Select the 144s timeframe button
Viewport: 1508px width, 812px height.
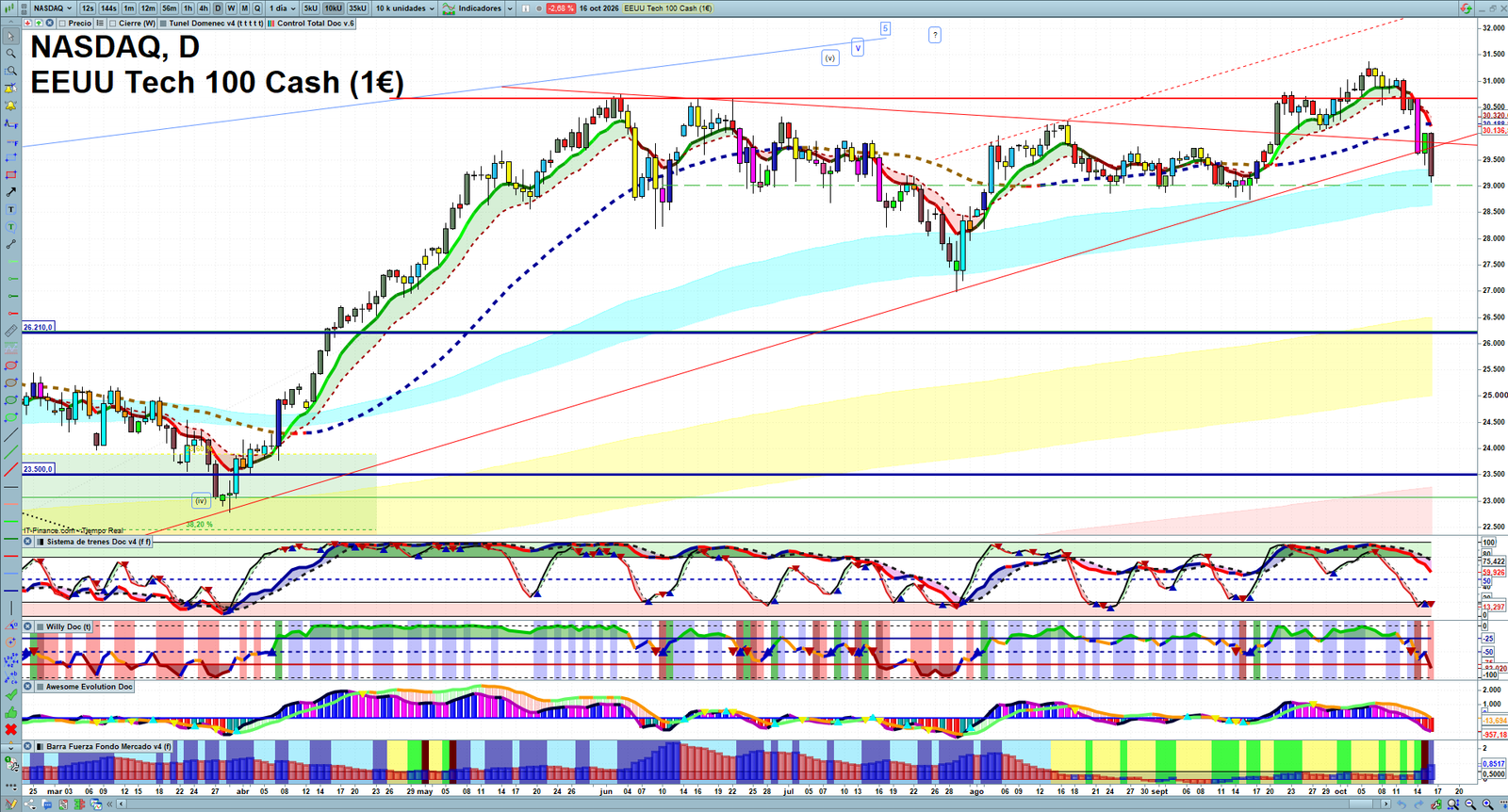108,8
